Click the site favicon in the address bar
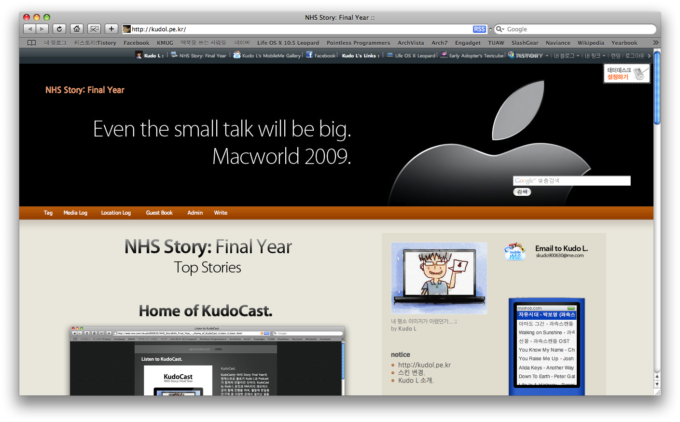The width and height of the screenshot is (680, 422). coord(127,29)
